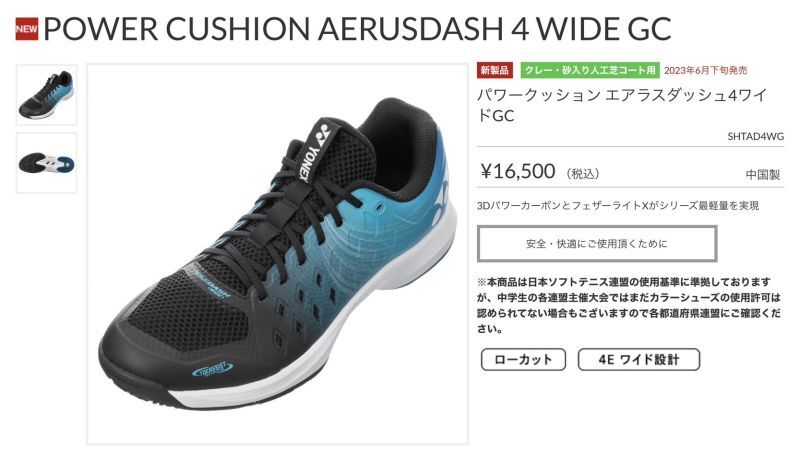Click the 2023年6月下旬発売 release date text

coord(706,70)
